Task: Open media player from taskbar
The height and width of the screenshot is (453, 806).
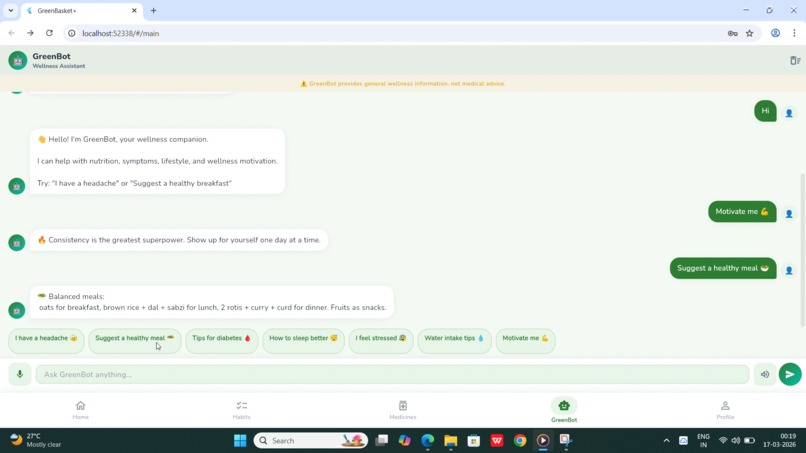Action: pyautogui.click(x=543, y=441)
